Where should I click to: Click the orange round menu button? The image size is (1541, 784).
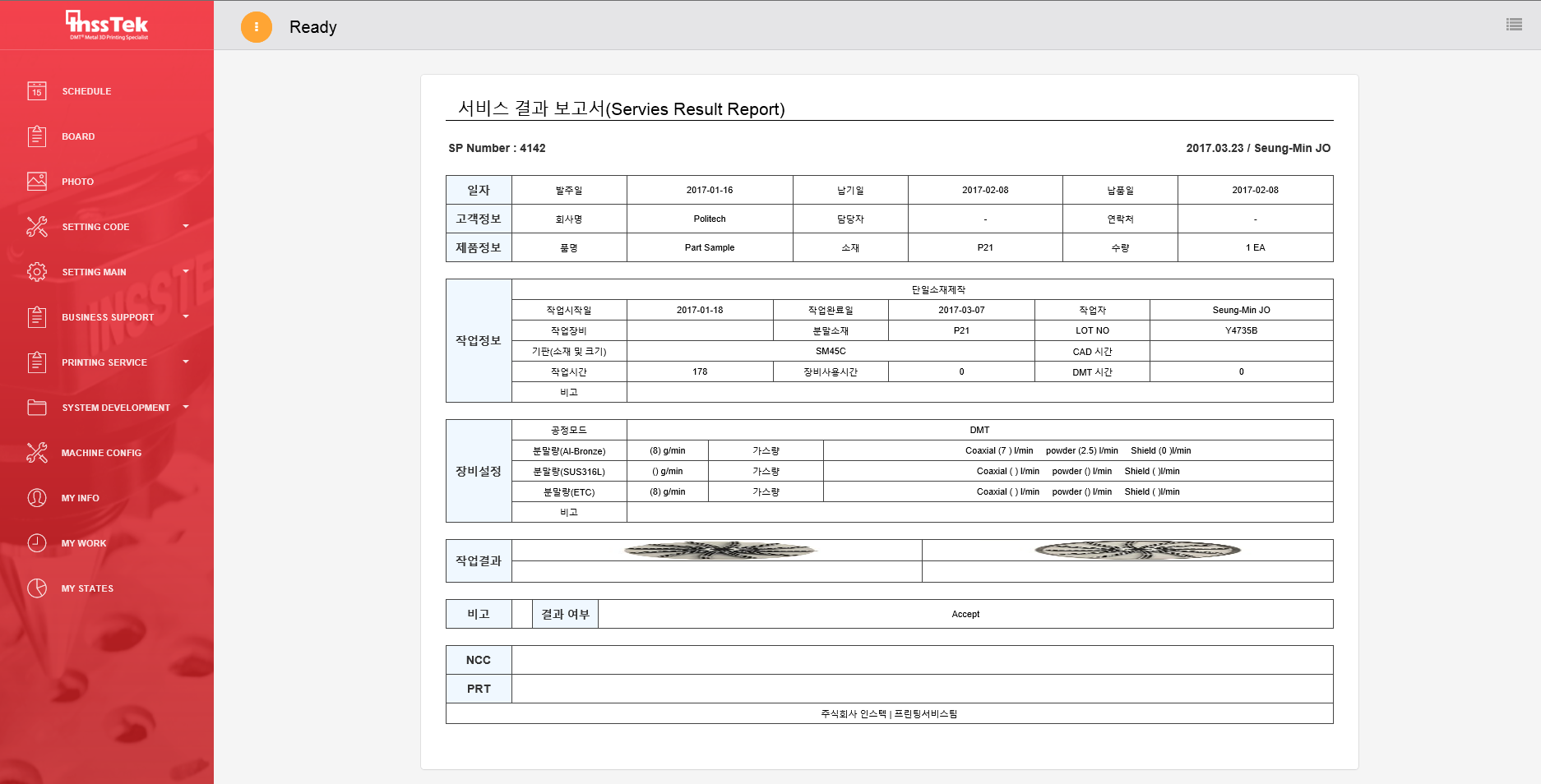pyautogui.click(x=257, y=27)
